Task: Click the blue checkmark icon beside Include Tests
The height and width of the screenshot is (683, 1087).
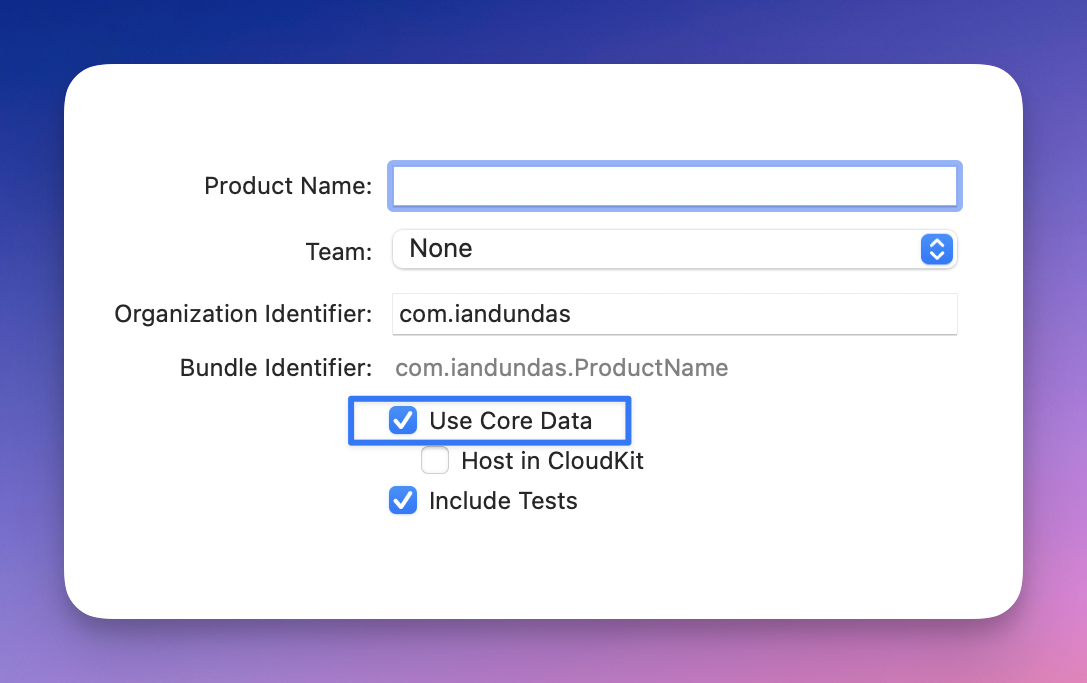Action: click(403, 501)
